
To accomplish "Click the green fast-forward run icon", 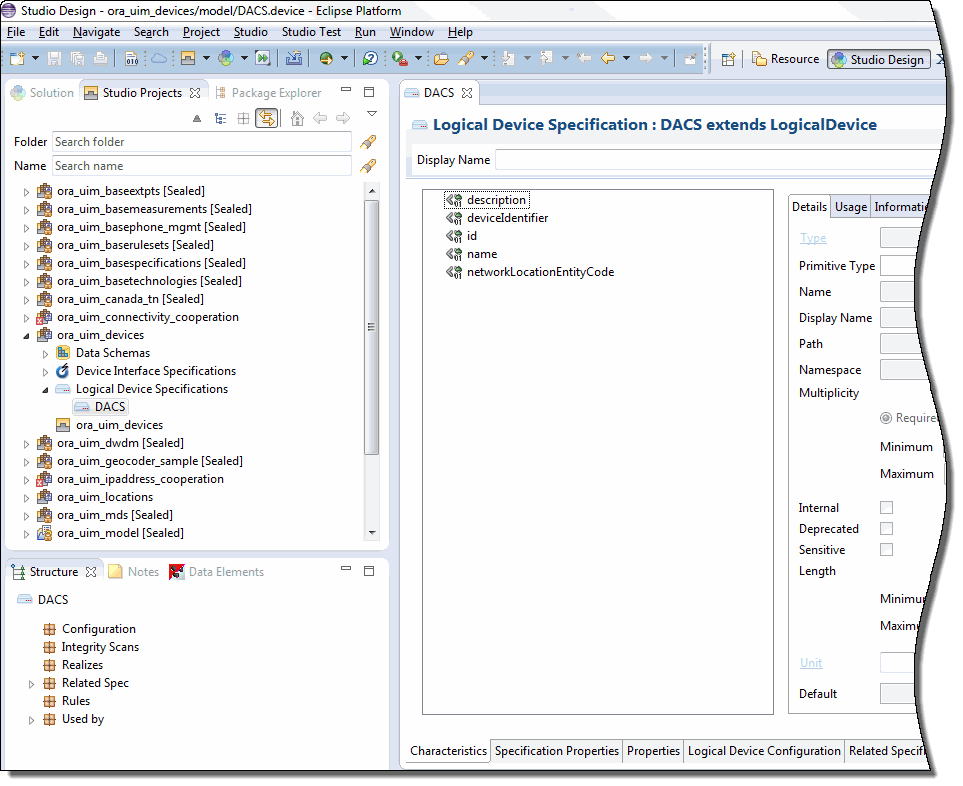I will coord(263,58).
